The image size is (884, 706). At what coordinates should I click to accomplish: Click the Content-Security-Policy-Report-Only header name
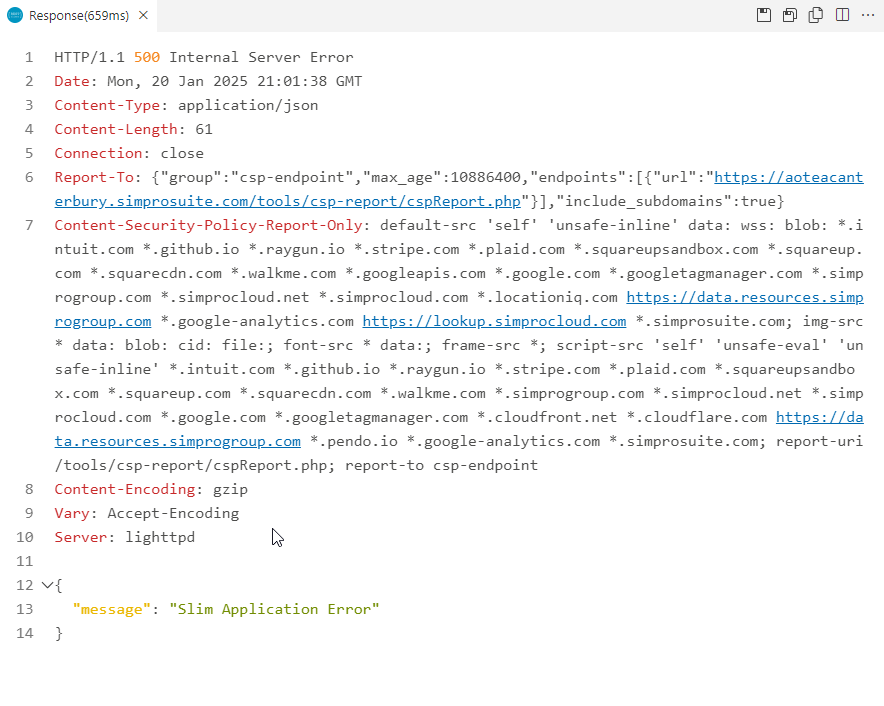[209, 226]
